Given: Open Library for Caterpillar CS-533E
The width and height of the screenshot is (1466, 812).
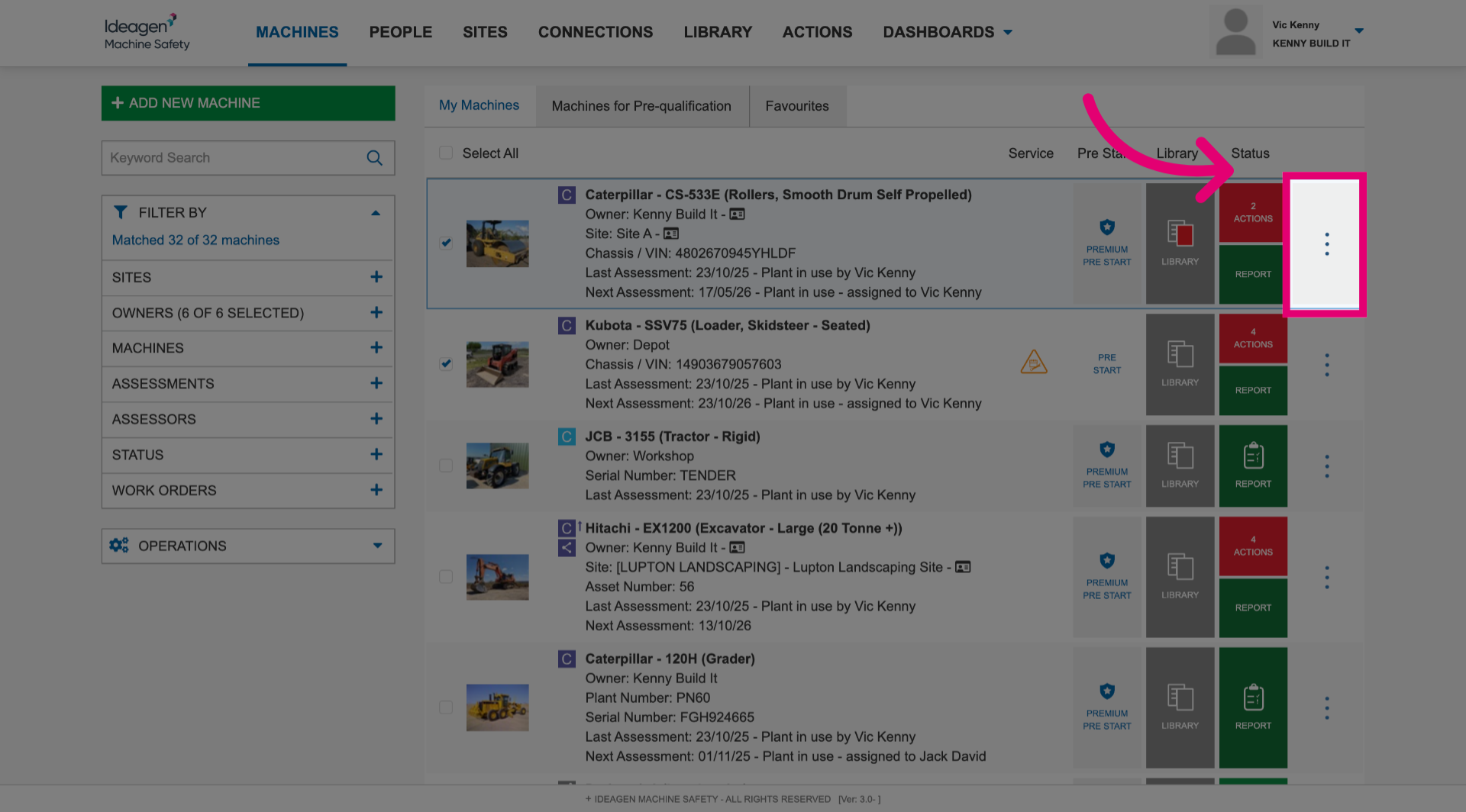Looking at the screenshot, I should pyautogui.click(x=1180, y=243).
